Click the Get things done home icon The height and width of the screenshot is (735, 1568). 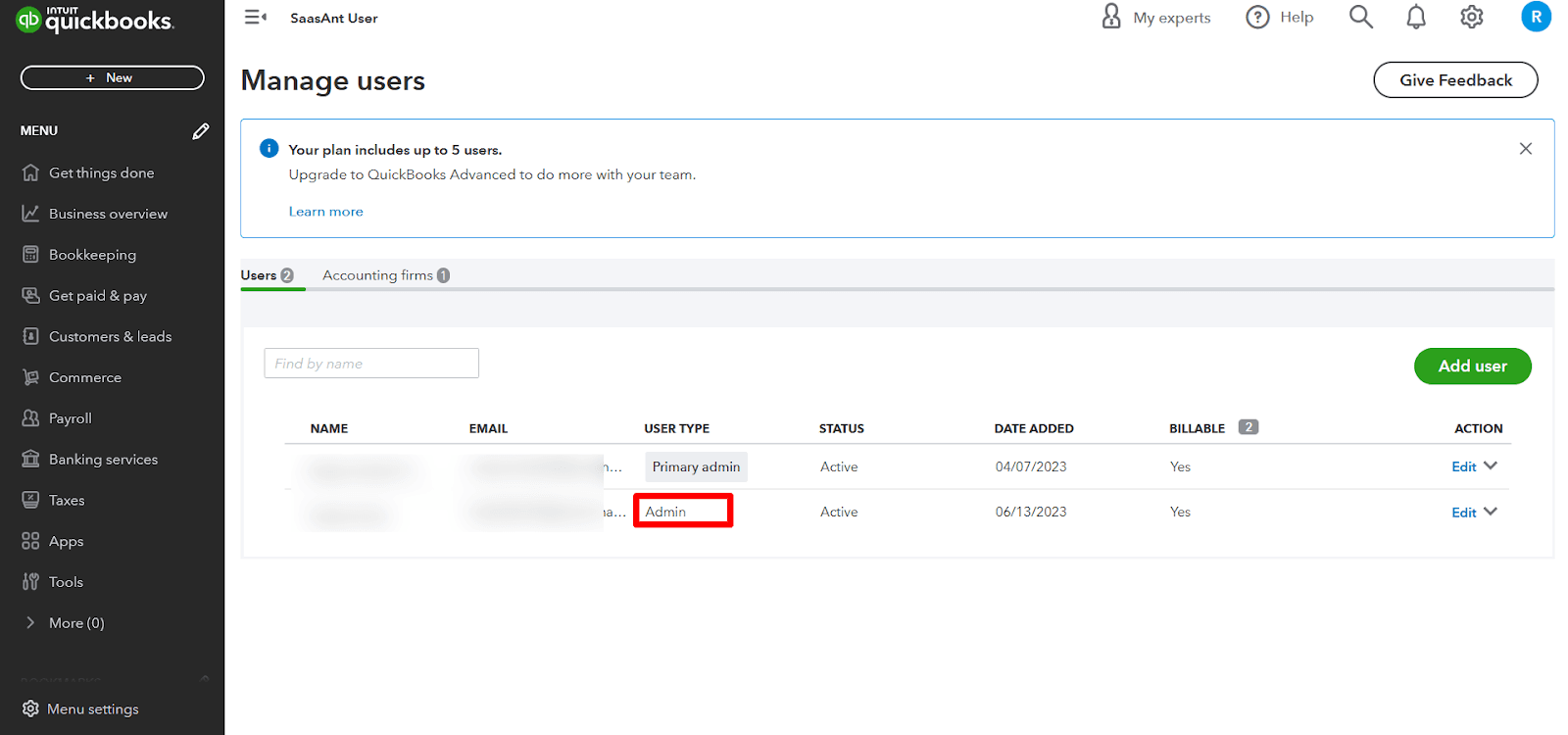tap(30, 172)
